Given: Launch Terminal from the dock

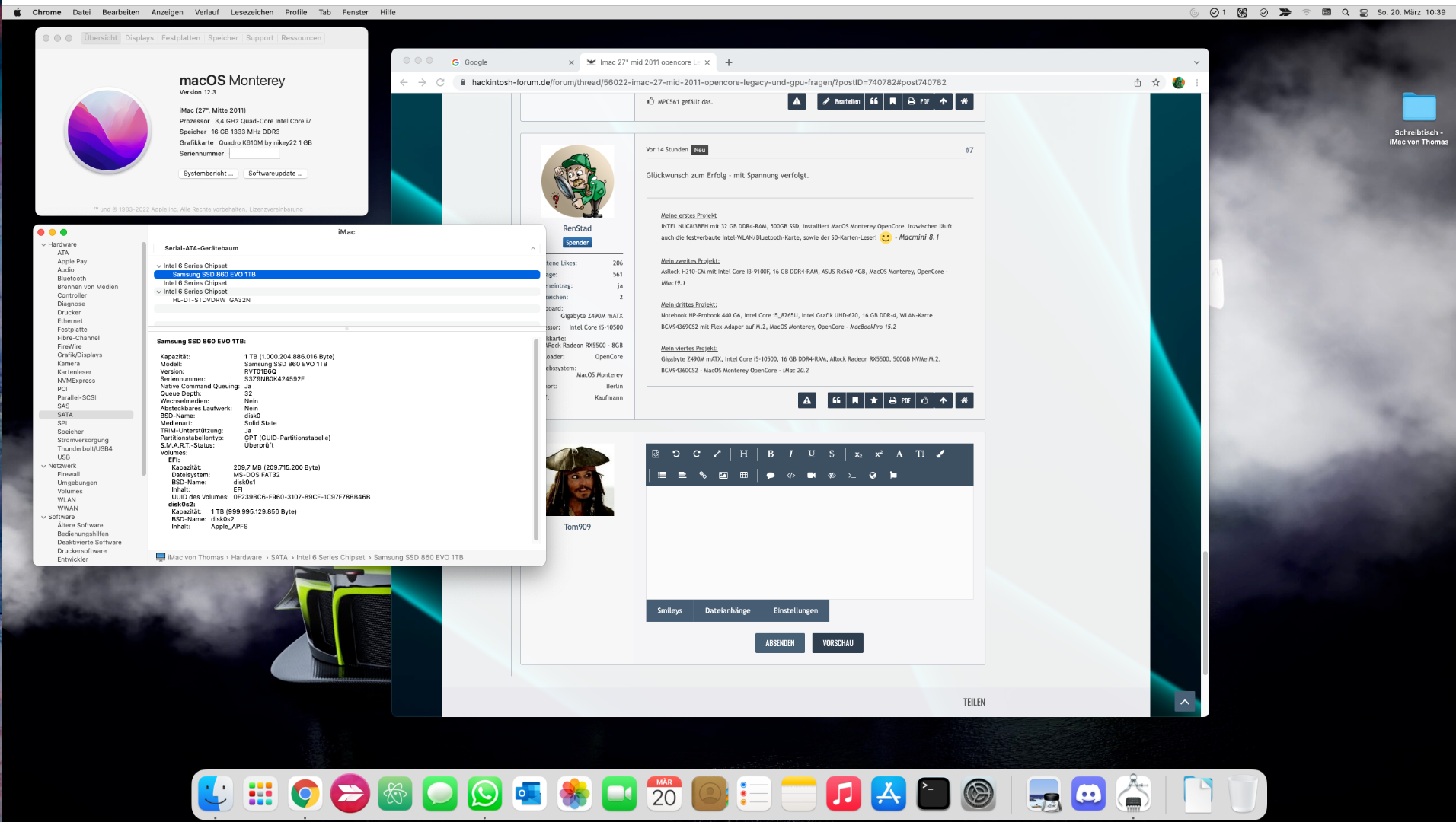Looking at the screenshot, I should point(934,795).
